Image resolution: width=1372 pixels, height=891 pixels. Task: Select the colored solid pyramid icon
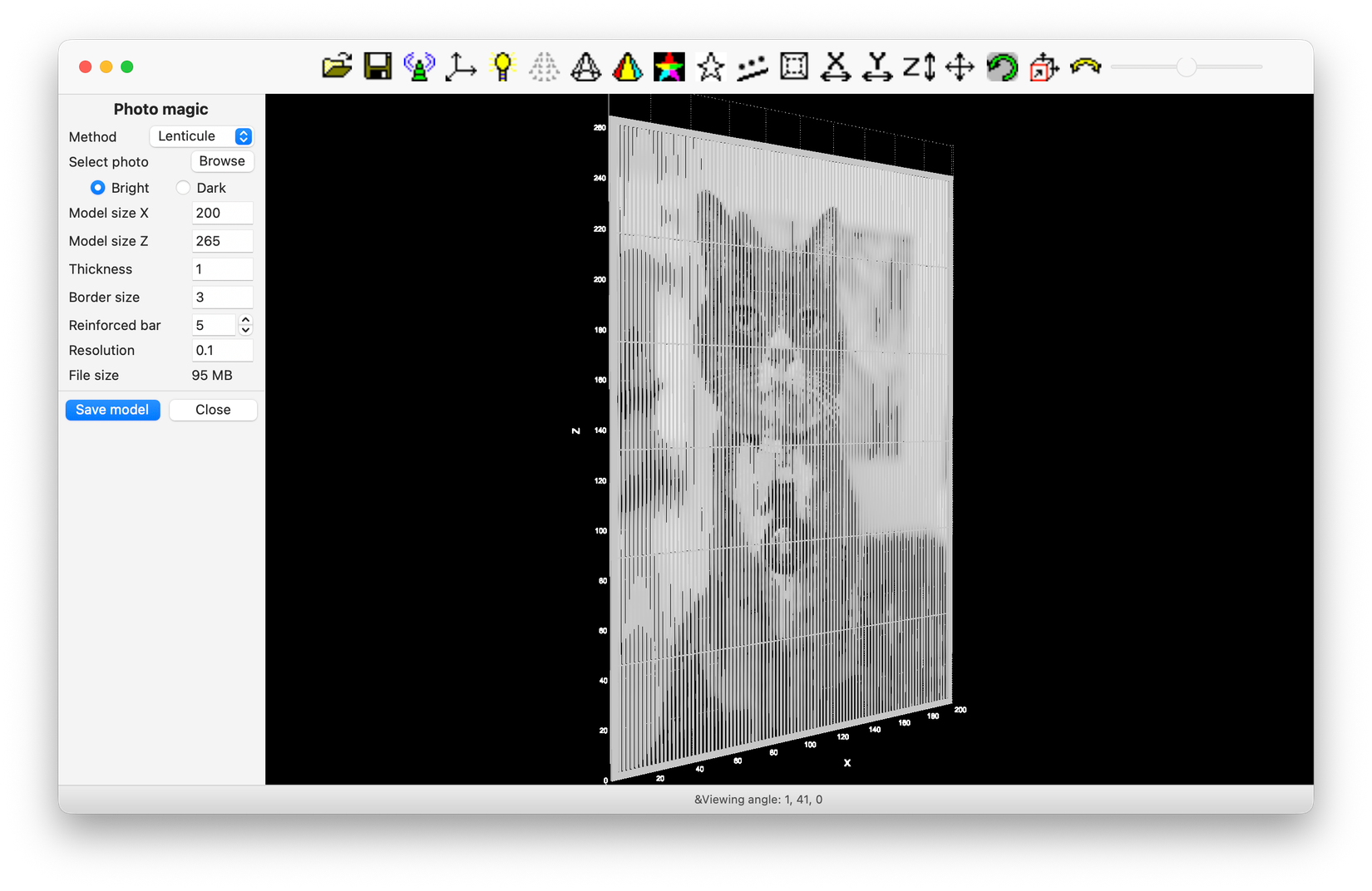(x=627, y=66)
